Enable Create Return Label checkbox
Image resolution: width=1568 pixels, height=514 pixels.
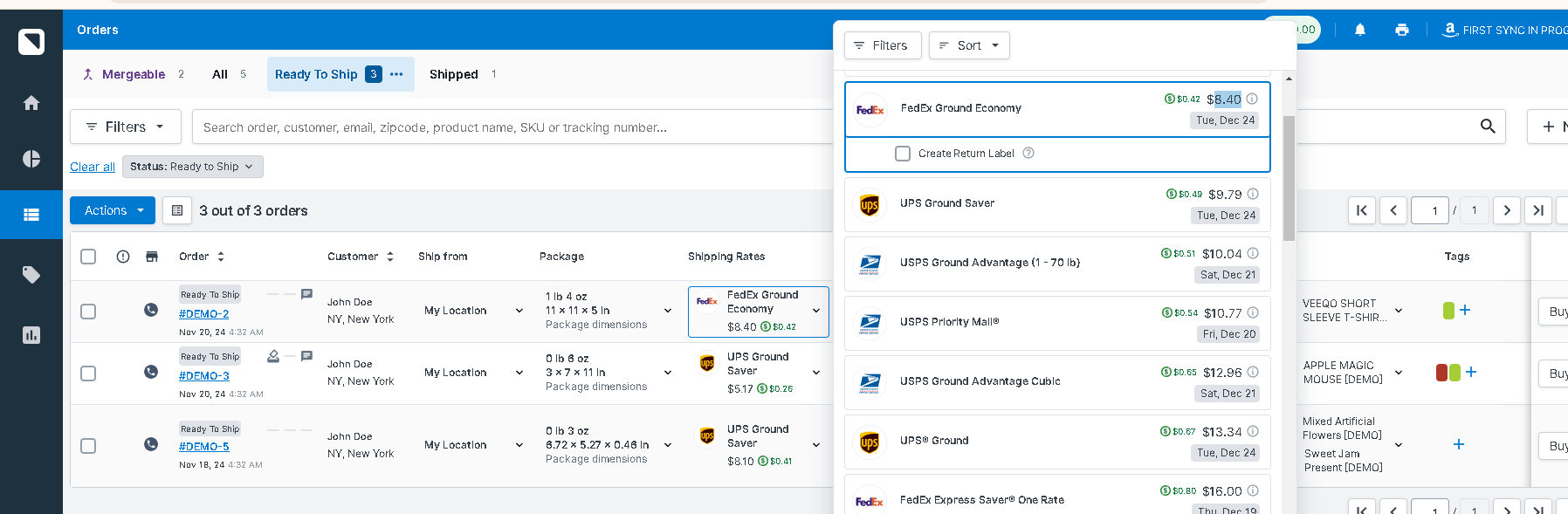(x=903, y=154)
